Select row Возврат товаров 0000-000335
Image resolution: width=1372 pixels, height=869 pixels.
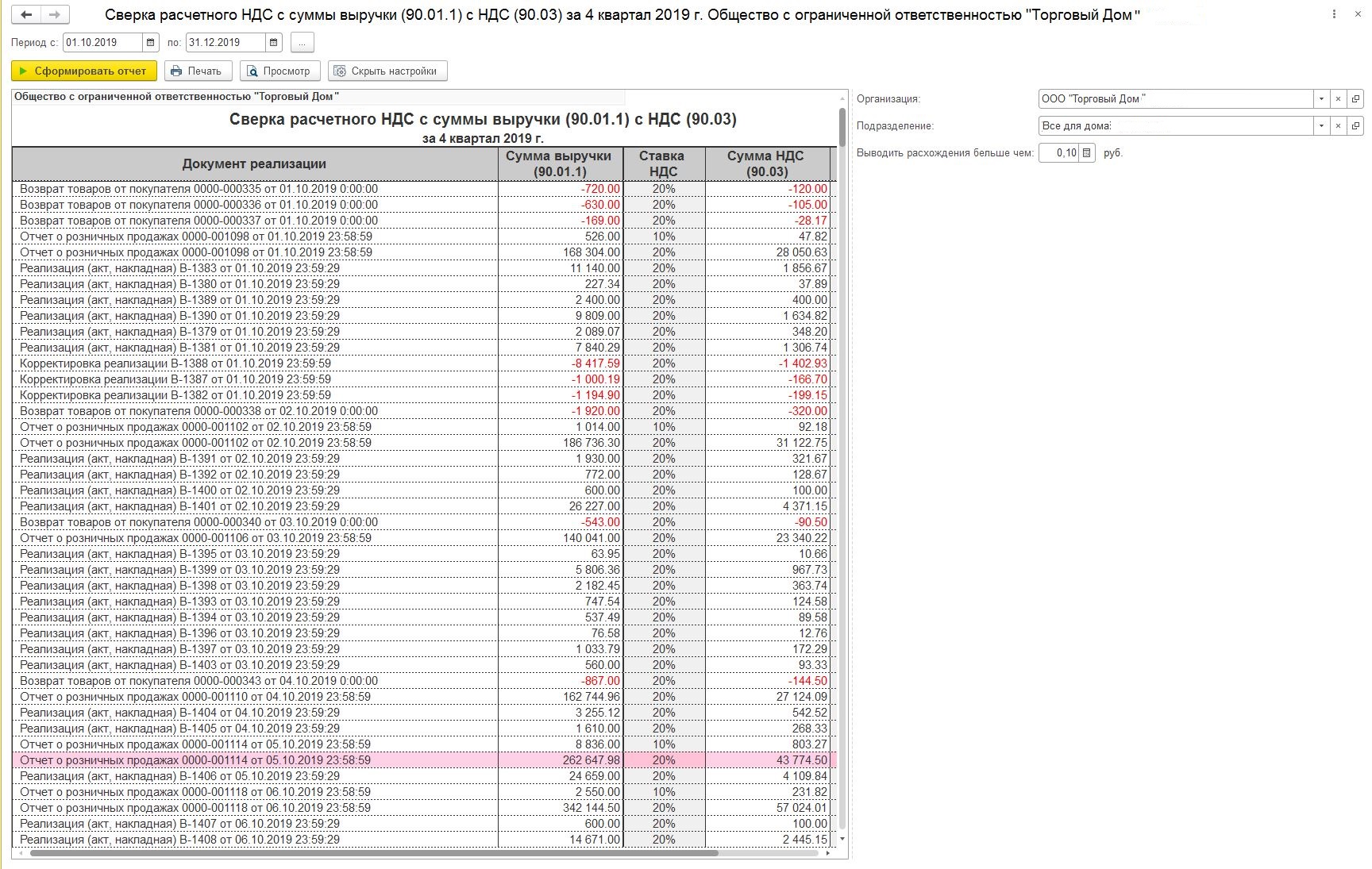(x=424, y=189)
